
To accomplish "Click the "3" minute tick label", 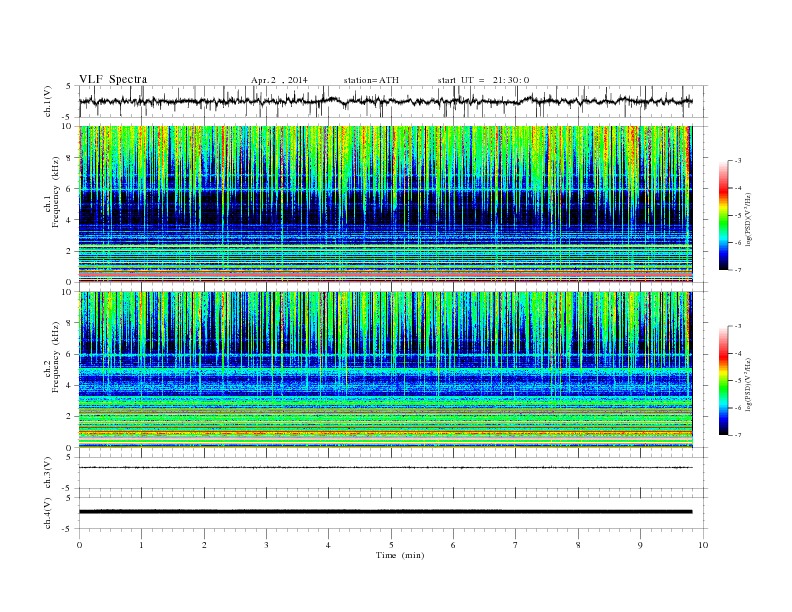I will tap(267, 545).
